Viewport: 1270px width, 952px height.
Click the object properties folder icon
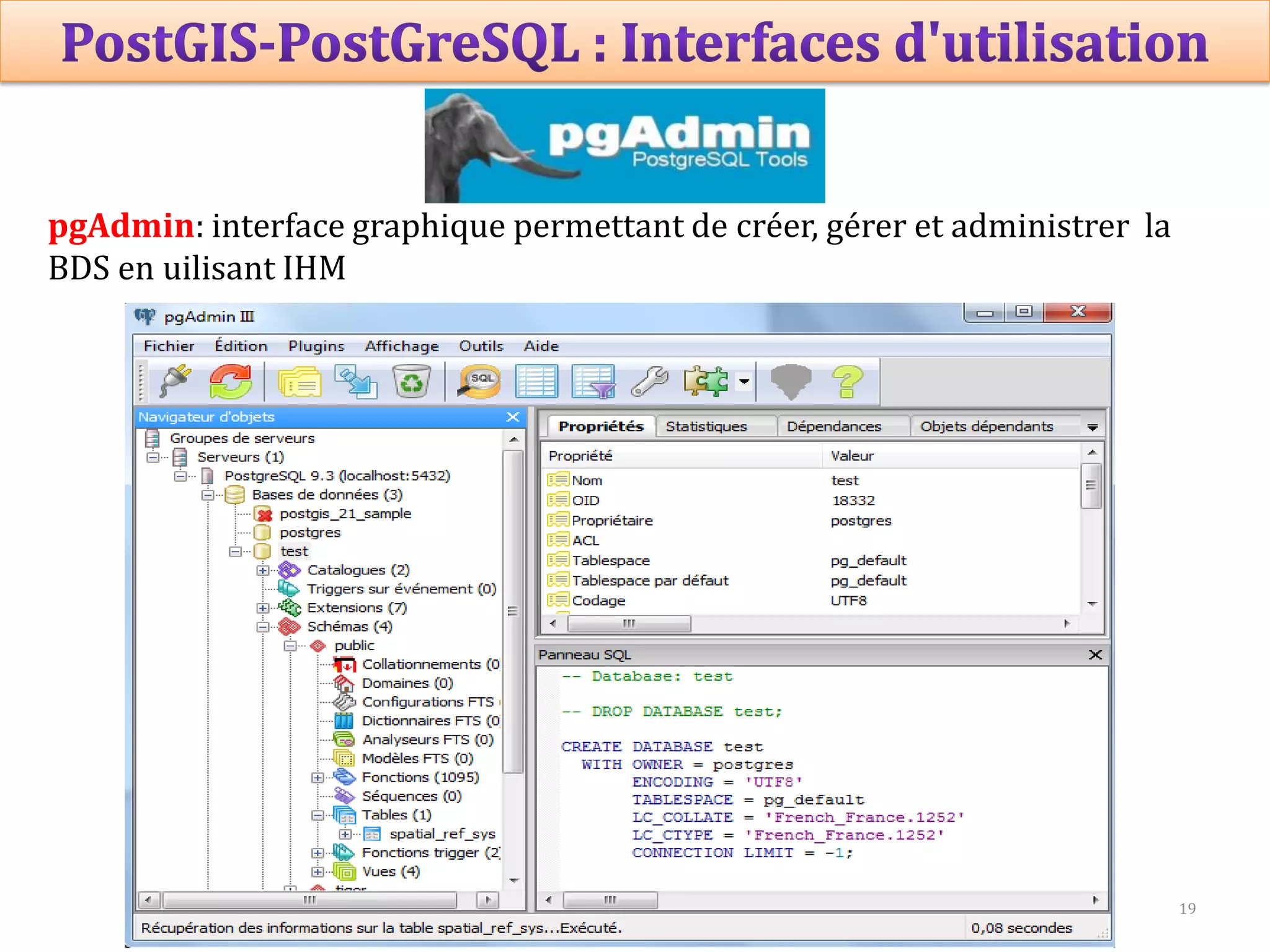300,381
